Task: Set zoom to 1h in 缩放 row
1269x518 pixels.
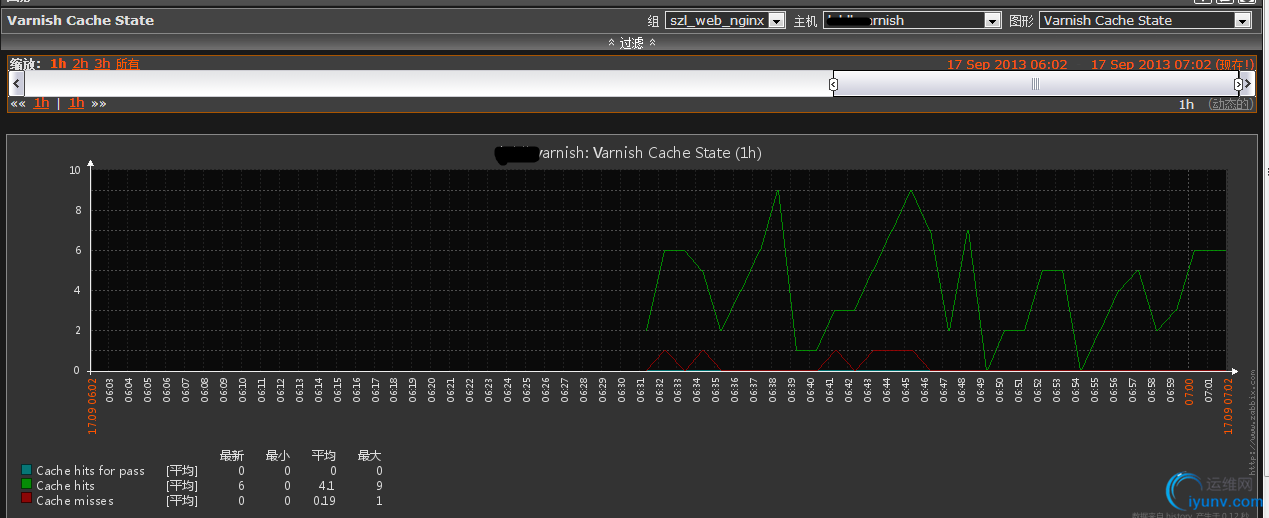Action: coord(58,63)
